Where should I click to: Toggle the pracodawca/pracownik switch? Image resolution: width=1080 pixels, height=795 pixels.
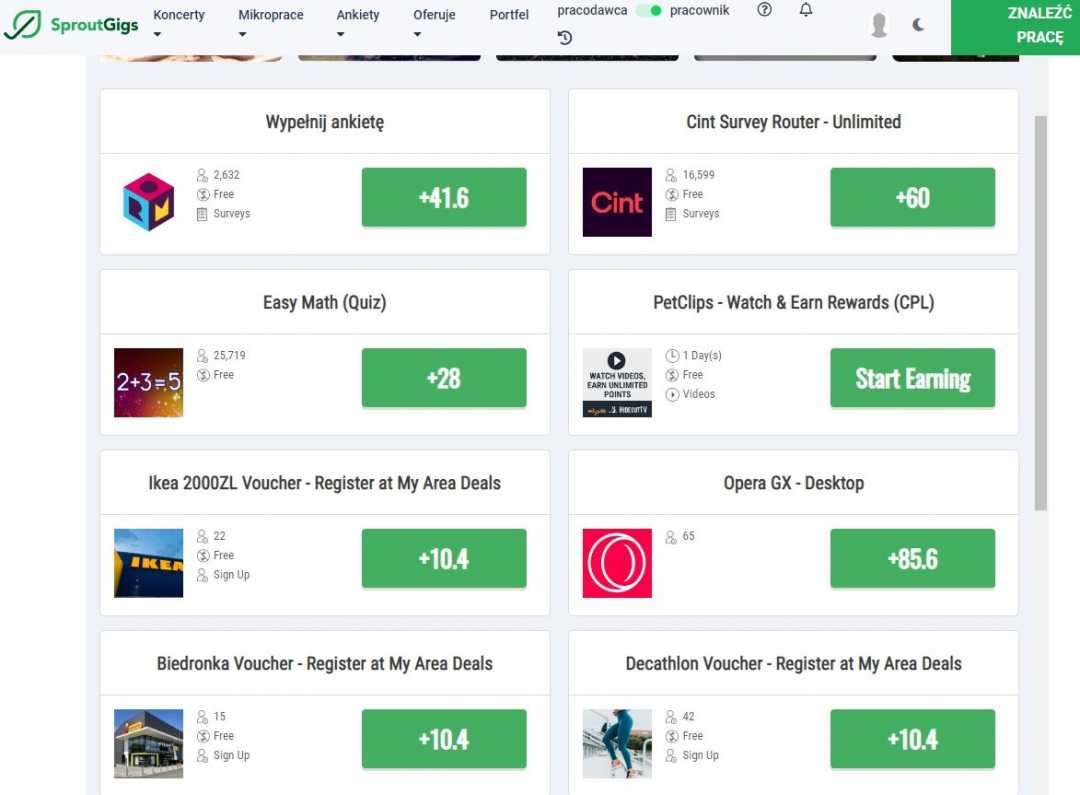(649, 11)
